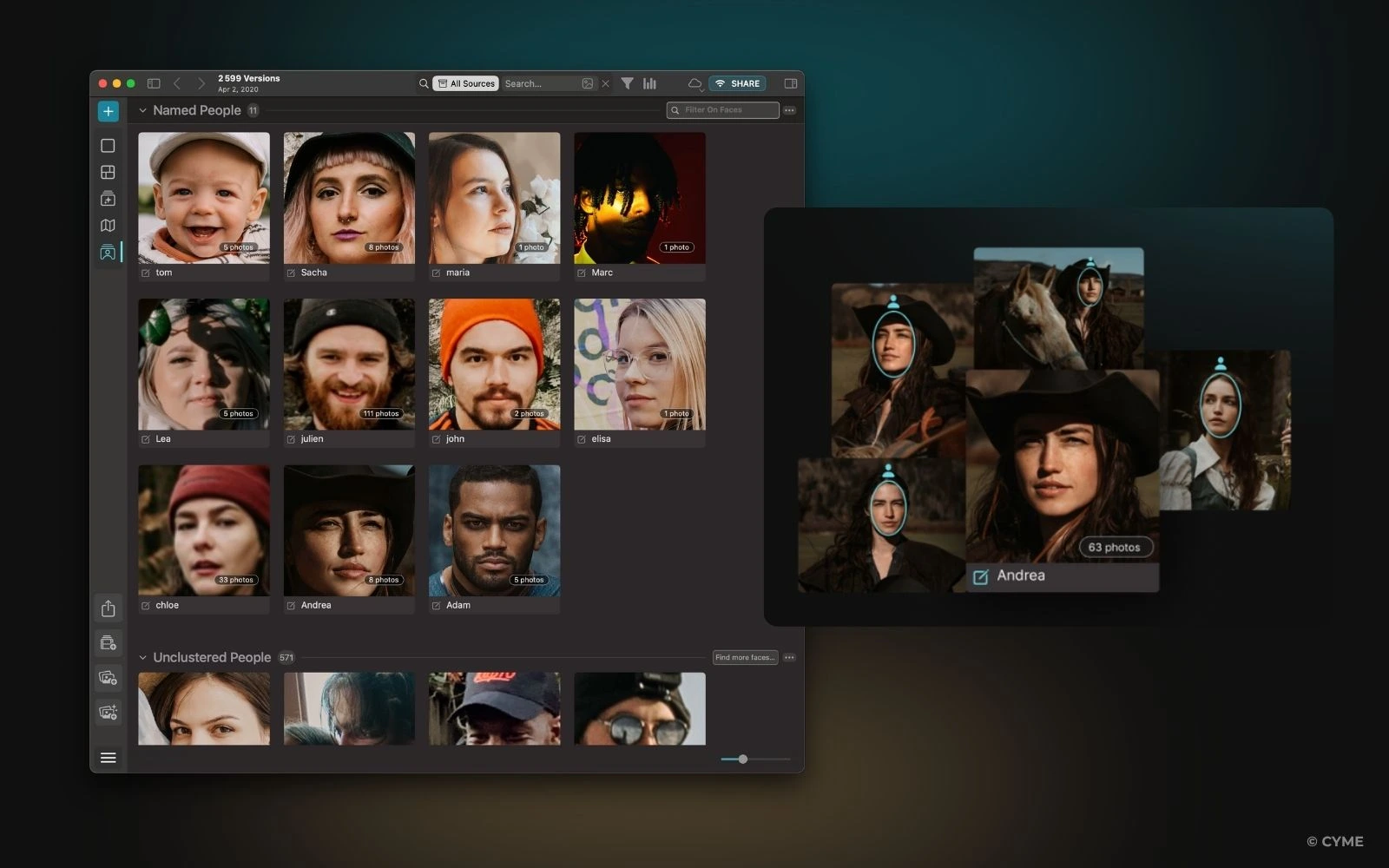Open the statistics bar chart icon
This screenshot has width=1389, height=868.
(649, 83)
